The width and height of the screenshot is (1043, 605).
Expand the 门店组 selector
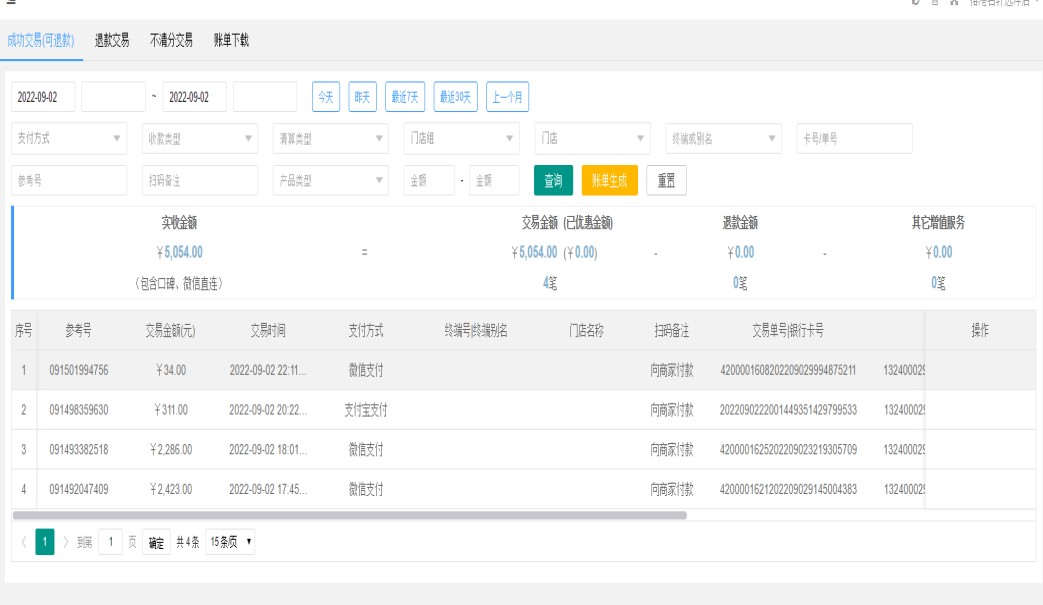pos(459,138)
